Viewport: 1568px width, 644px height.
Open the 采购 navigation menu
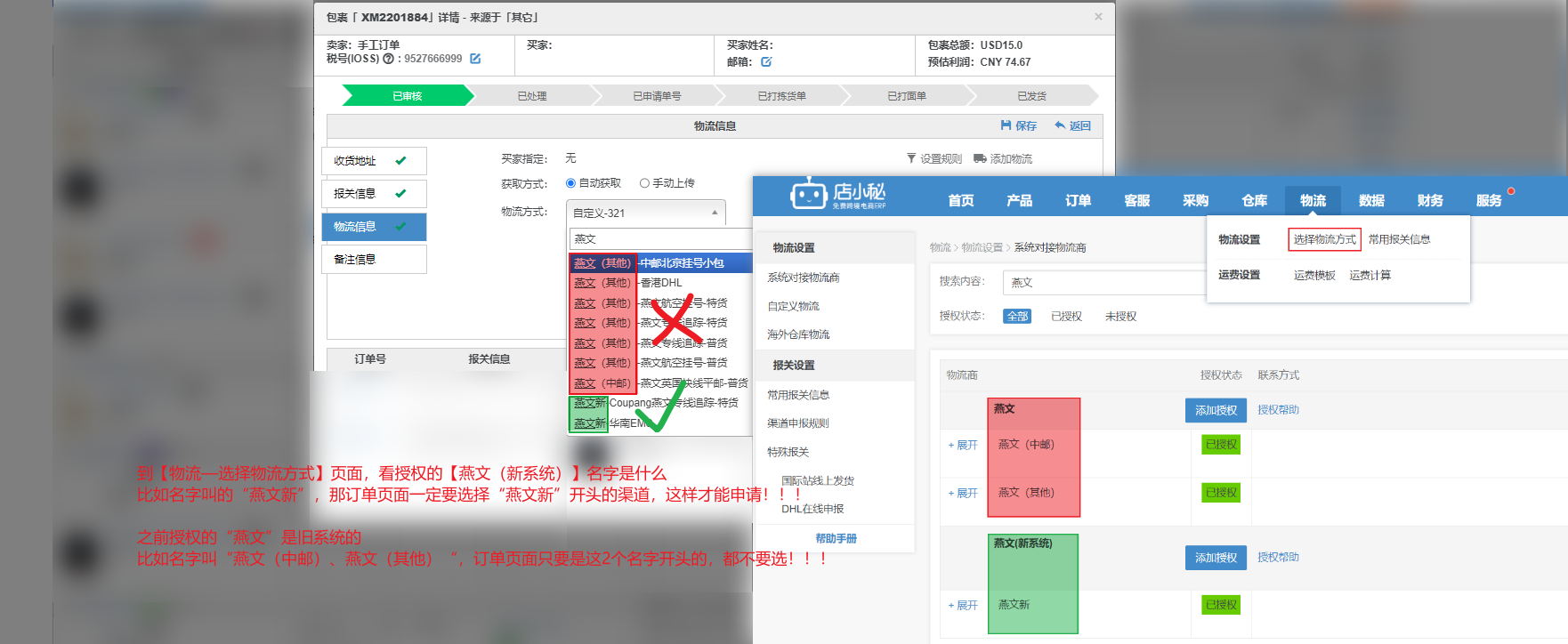[x=1196, y=200]
